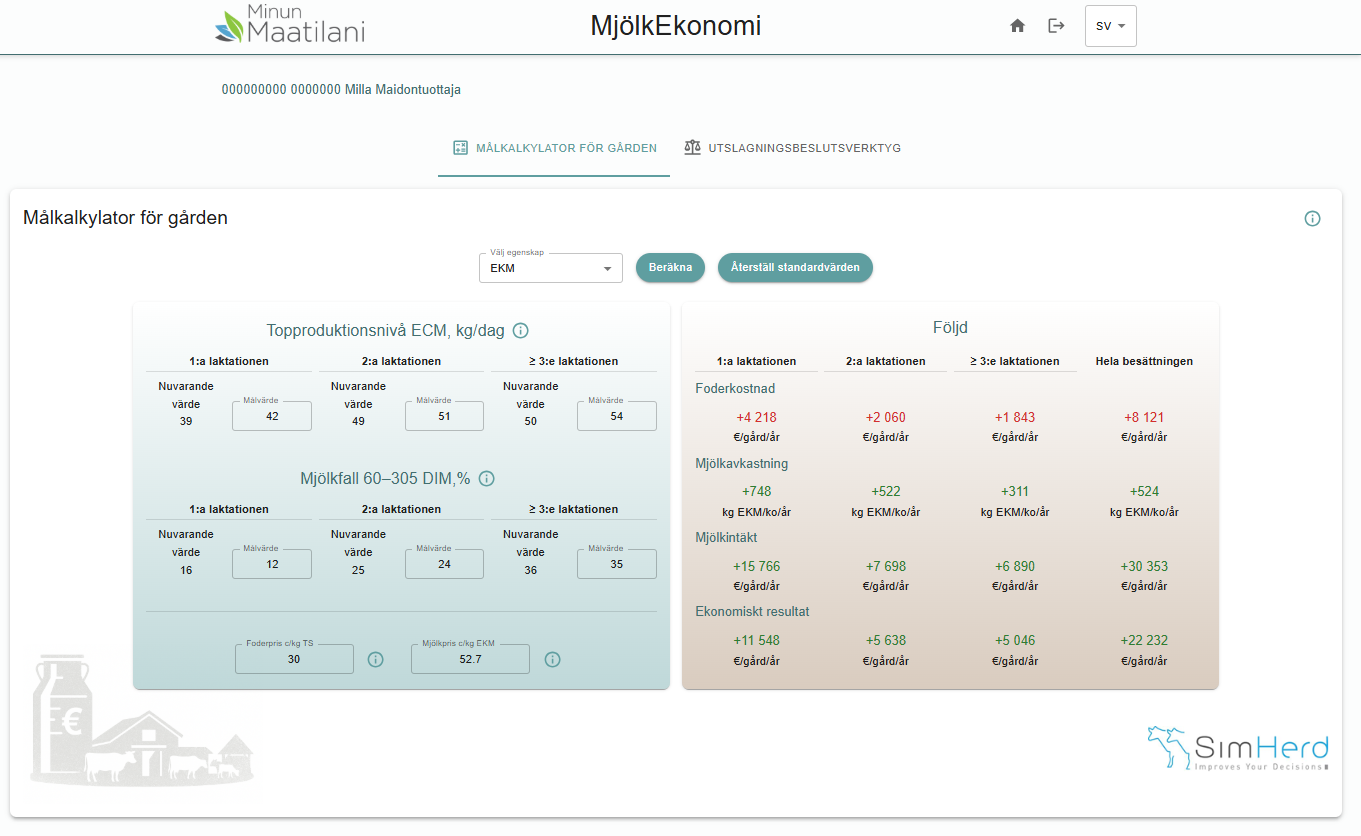Click the SimHerd logo
Viewport: 1361px width, 836px height.
point(1238,748)
